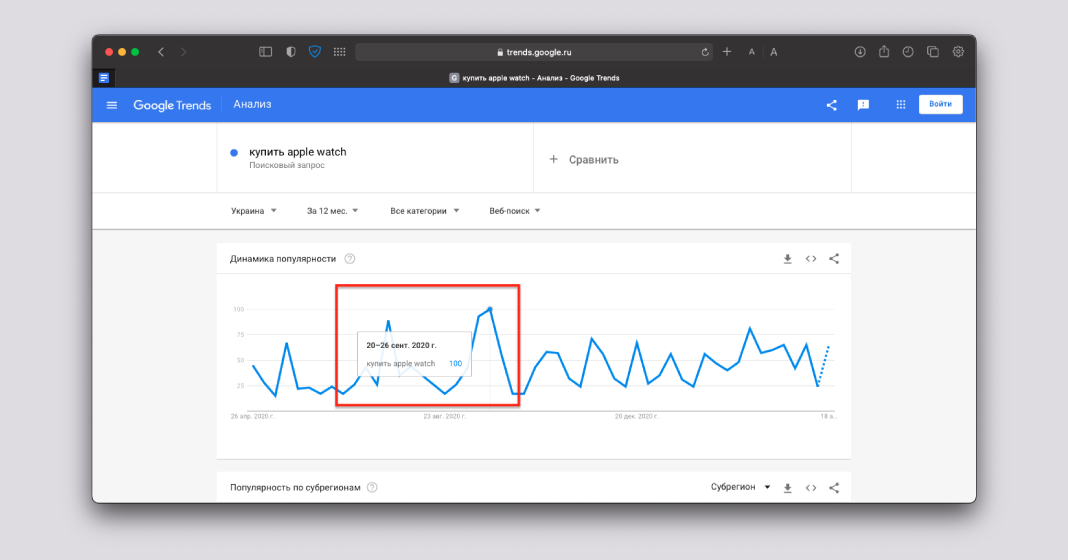Open the Субрегион dropdown
This screenshot has width=1068, height=560.
[740, 487]
